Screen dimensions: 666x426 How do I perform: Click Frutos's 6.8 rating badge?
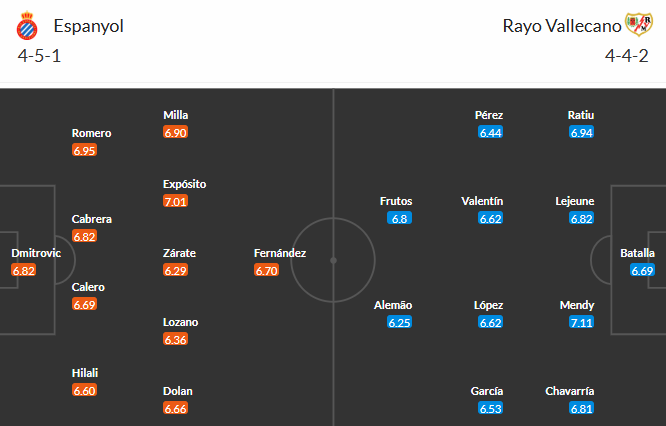pyautogui.click(x=400, y=218)
